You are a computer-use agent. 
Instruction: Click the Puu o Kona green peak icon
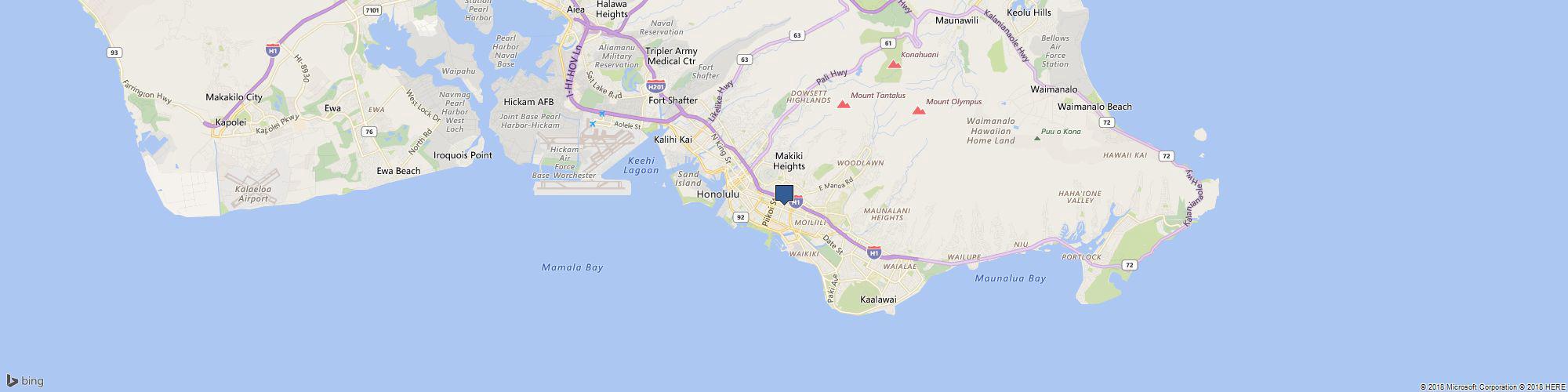click(1037, 138)
